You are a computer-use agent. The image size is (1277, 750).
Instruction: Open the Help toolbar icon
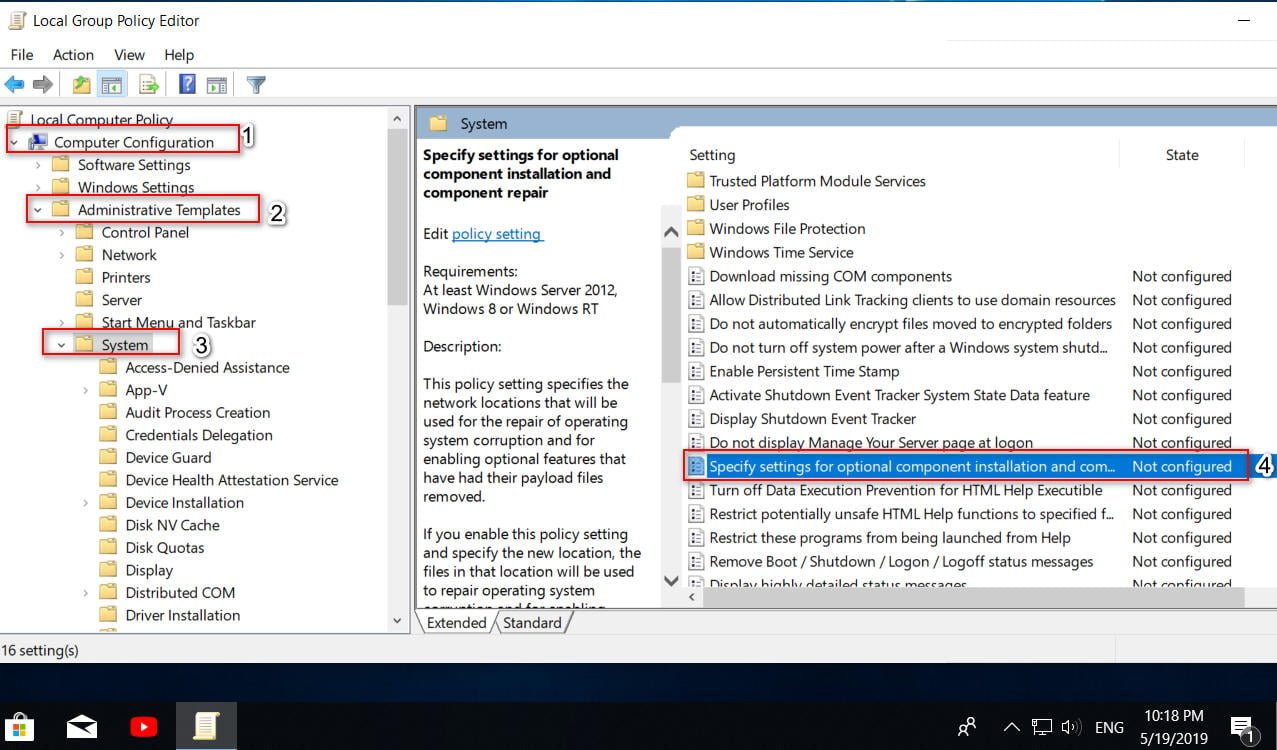tap(187, 85)
